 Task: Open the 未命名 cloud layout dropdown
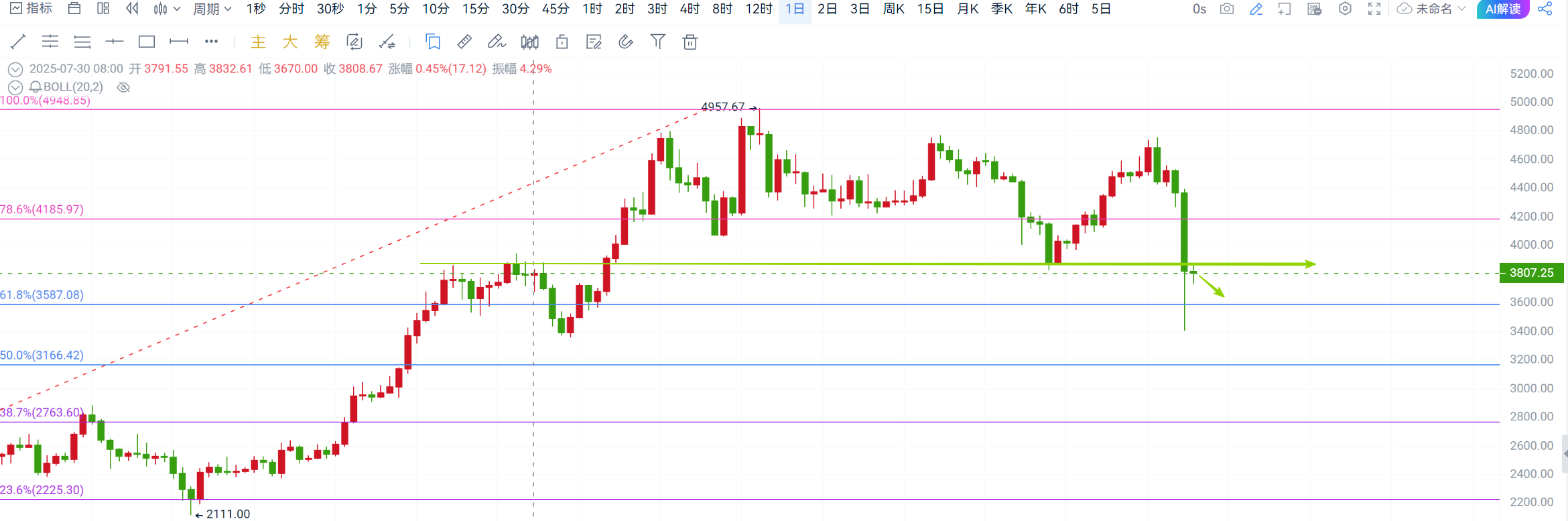[x=1431, y=9]
